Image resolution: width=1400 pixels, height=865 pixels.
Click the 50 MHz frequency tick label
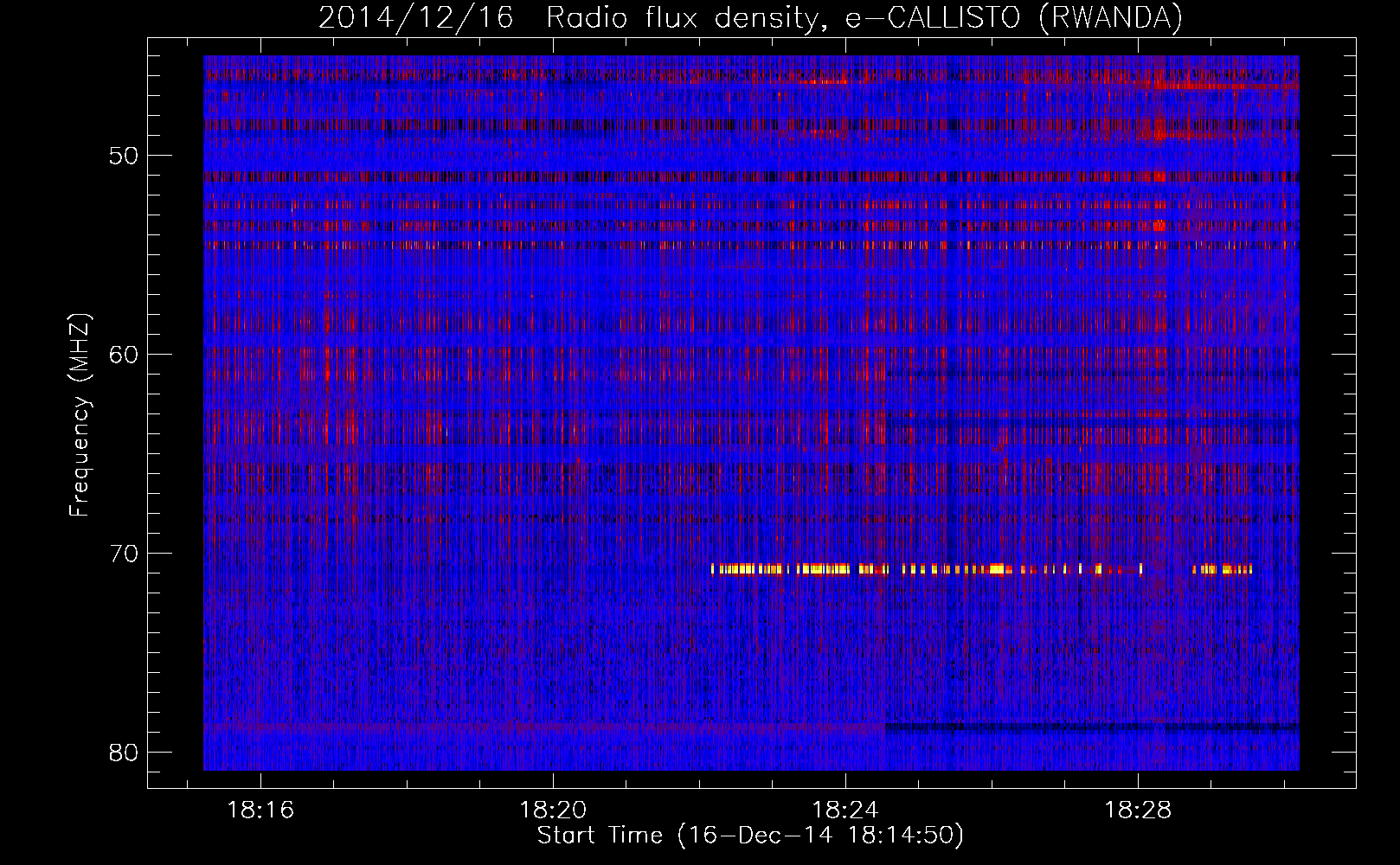(x=125, y=156)
